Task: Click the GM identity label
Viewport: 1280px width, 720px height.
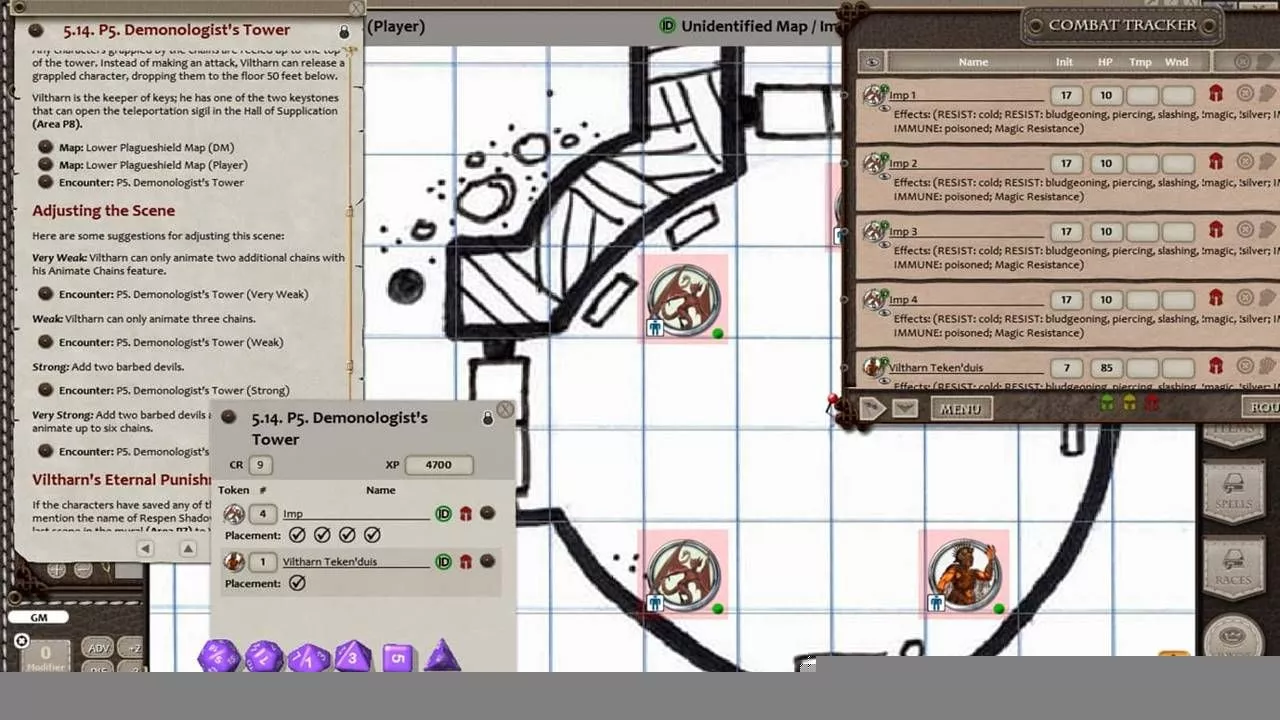Action: click(x=39, y=617)
